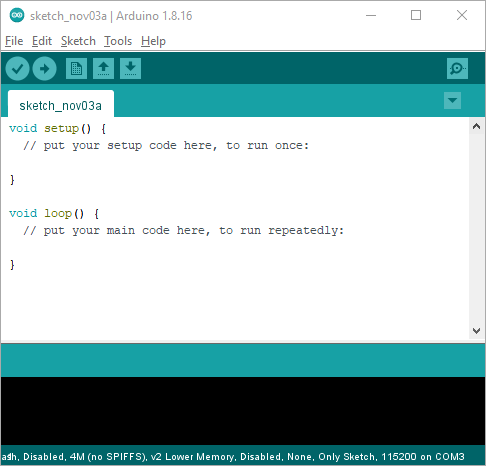
Task: Open the Tools menu
Action: [x=118, y=41]
